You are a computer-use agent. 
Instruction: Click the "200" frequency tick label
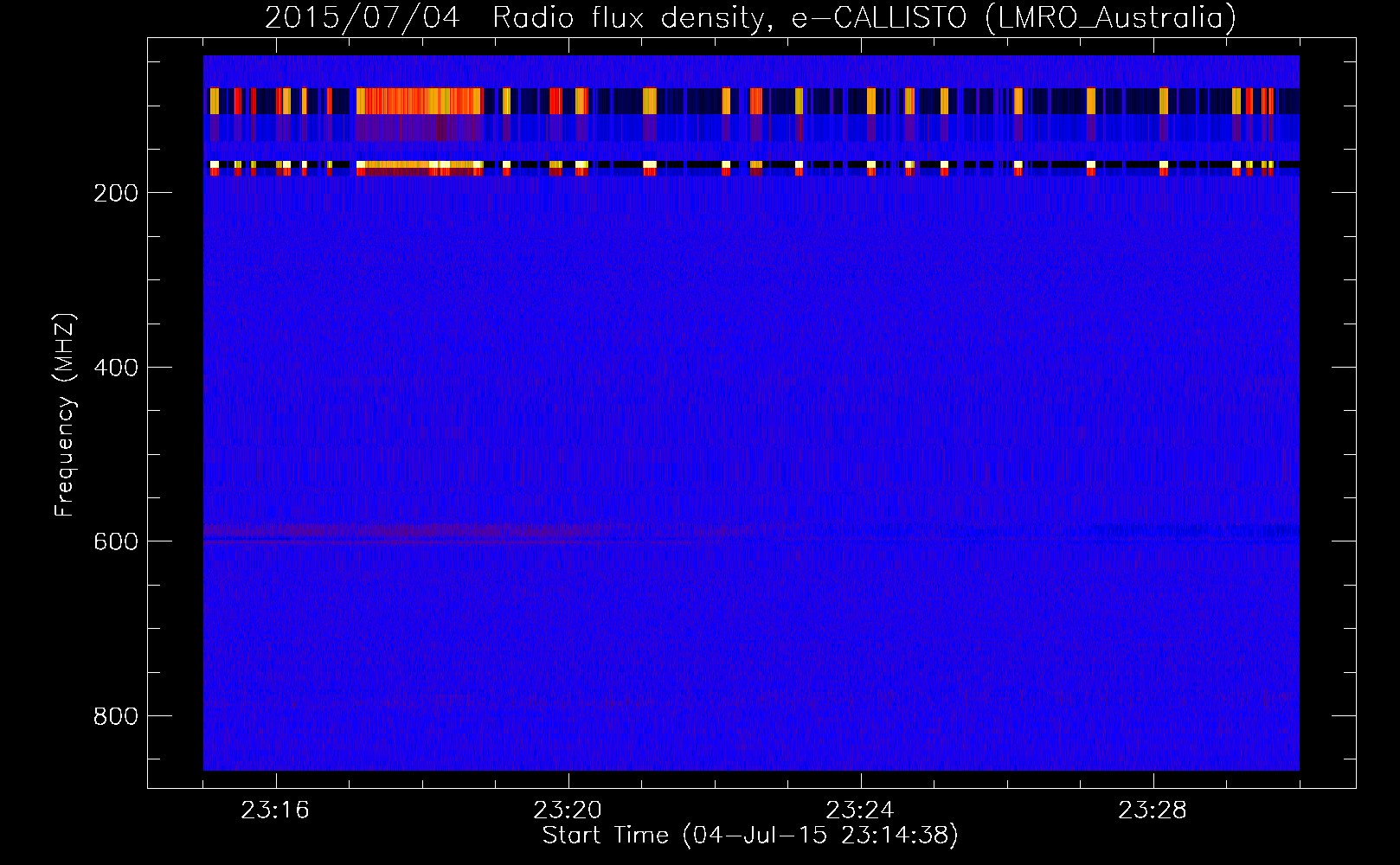(x=115, y=193)
